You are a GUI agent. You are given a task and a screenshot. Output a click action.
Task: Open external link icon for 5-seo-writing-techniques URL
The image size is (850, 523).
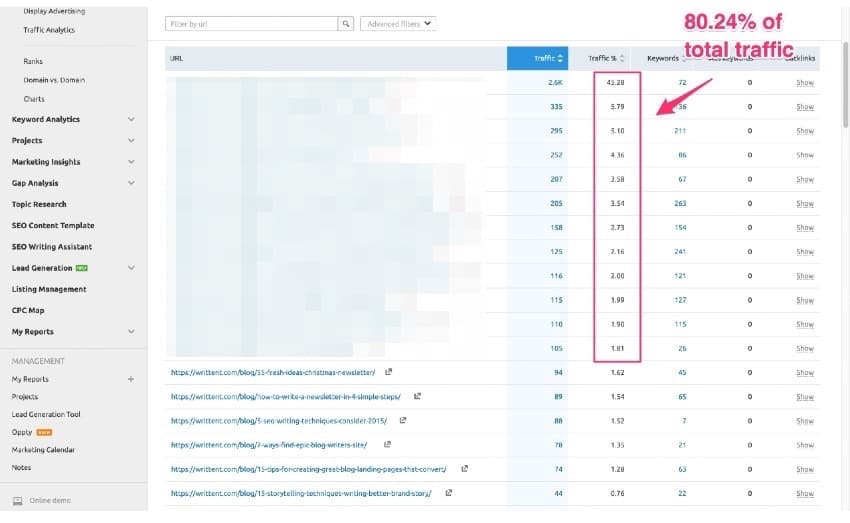[x=403, y=420]
